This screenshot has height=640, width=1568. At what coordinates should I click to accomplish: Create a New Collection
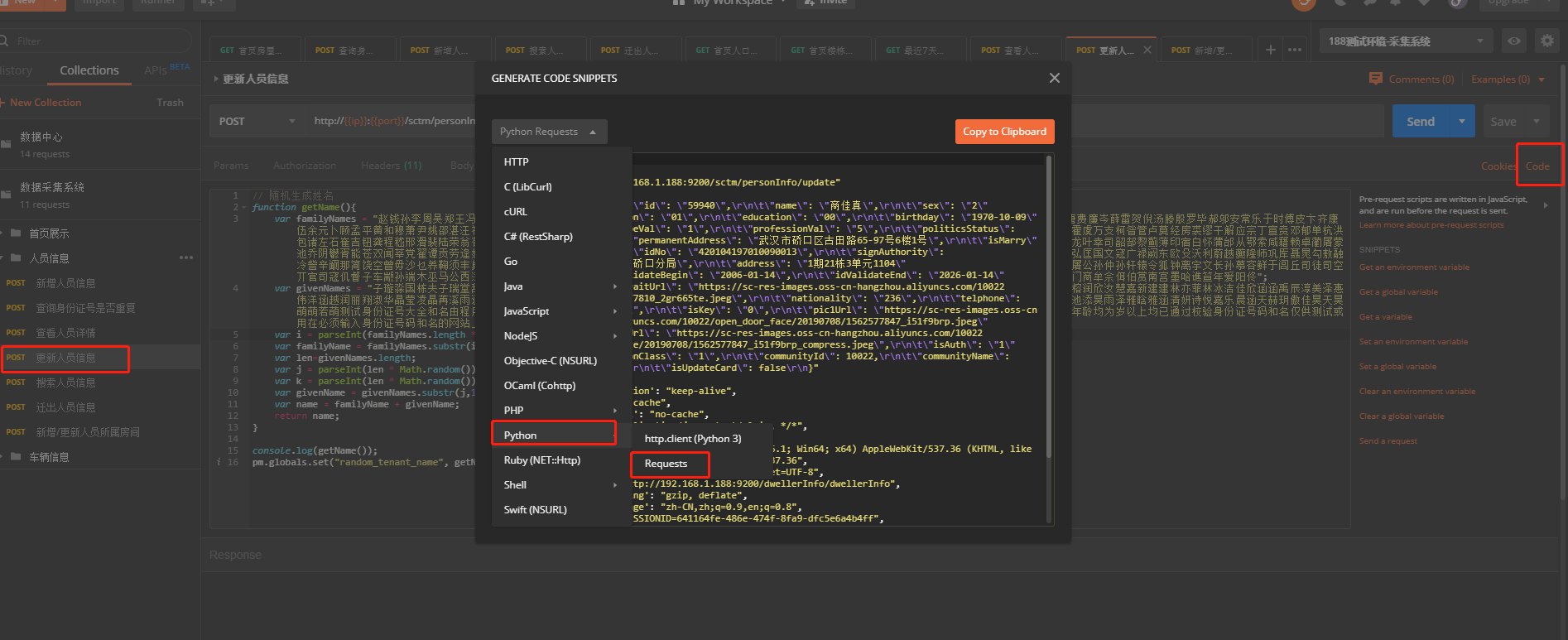tap(41, 102)
